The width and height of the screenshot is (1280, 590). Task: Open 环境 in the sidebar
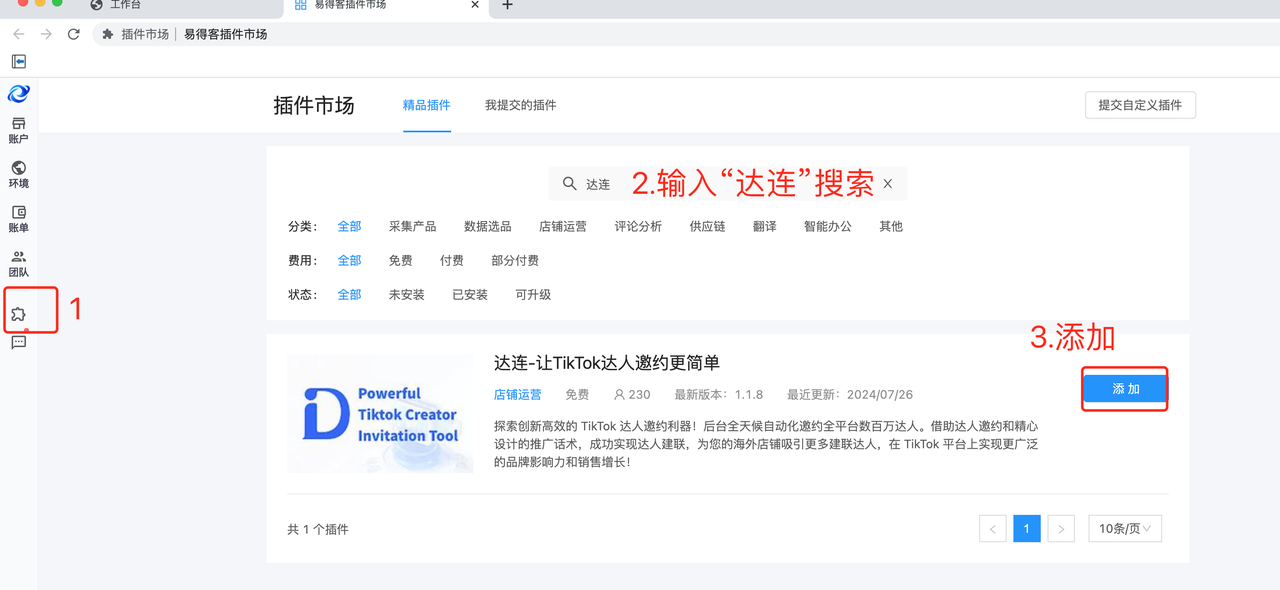pos(19,174)
